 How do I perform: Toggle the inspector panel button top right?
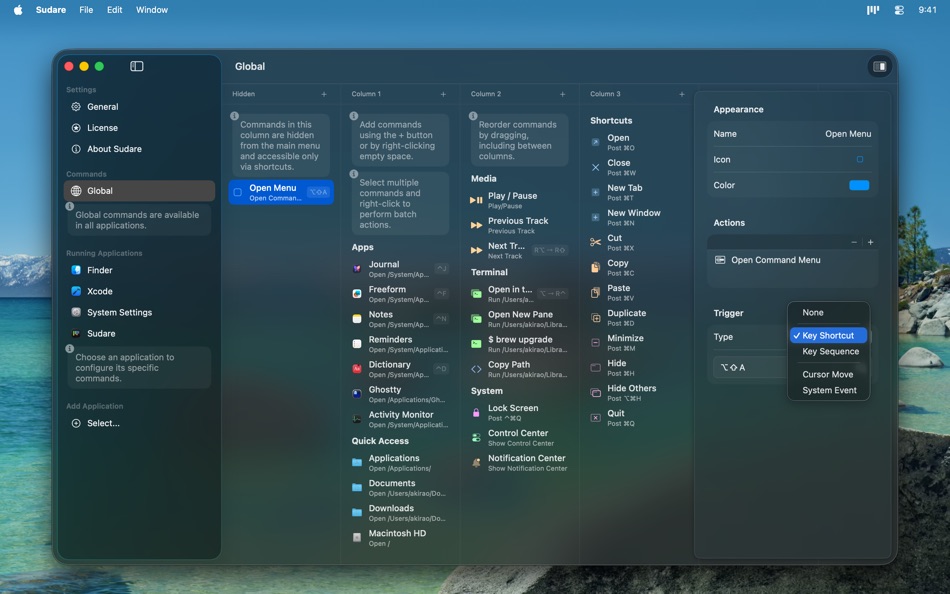tap(879, 66)
